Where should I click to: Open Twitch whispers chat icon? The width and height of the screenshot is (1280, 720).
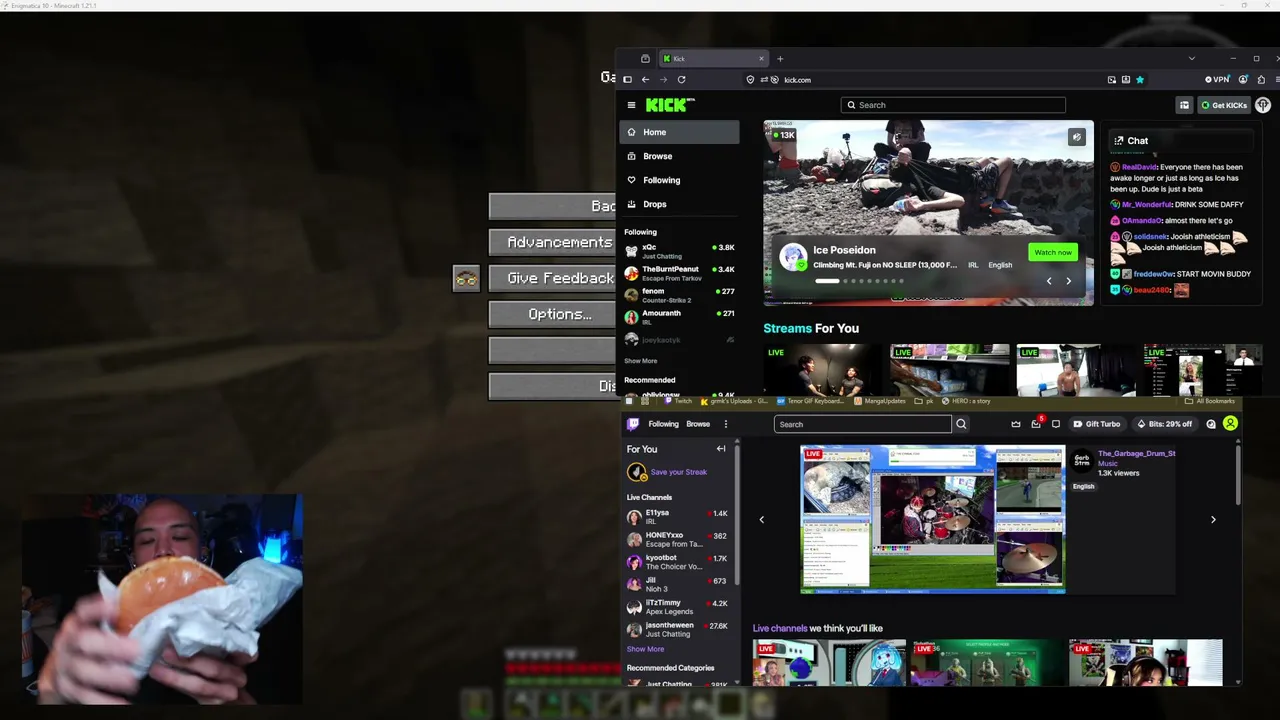pos(1055,424)
